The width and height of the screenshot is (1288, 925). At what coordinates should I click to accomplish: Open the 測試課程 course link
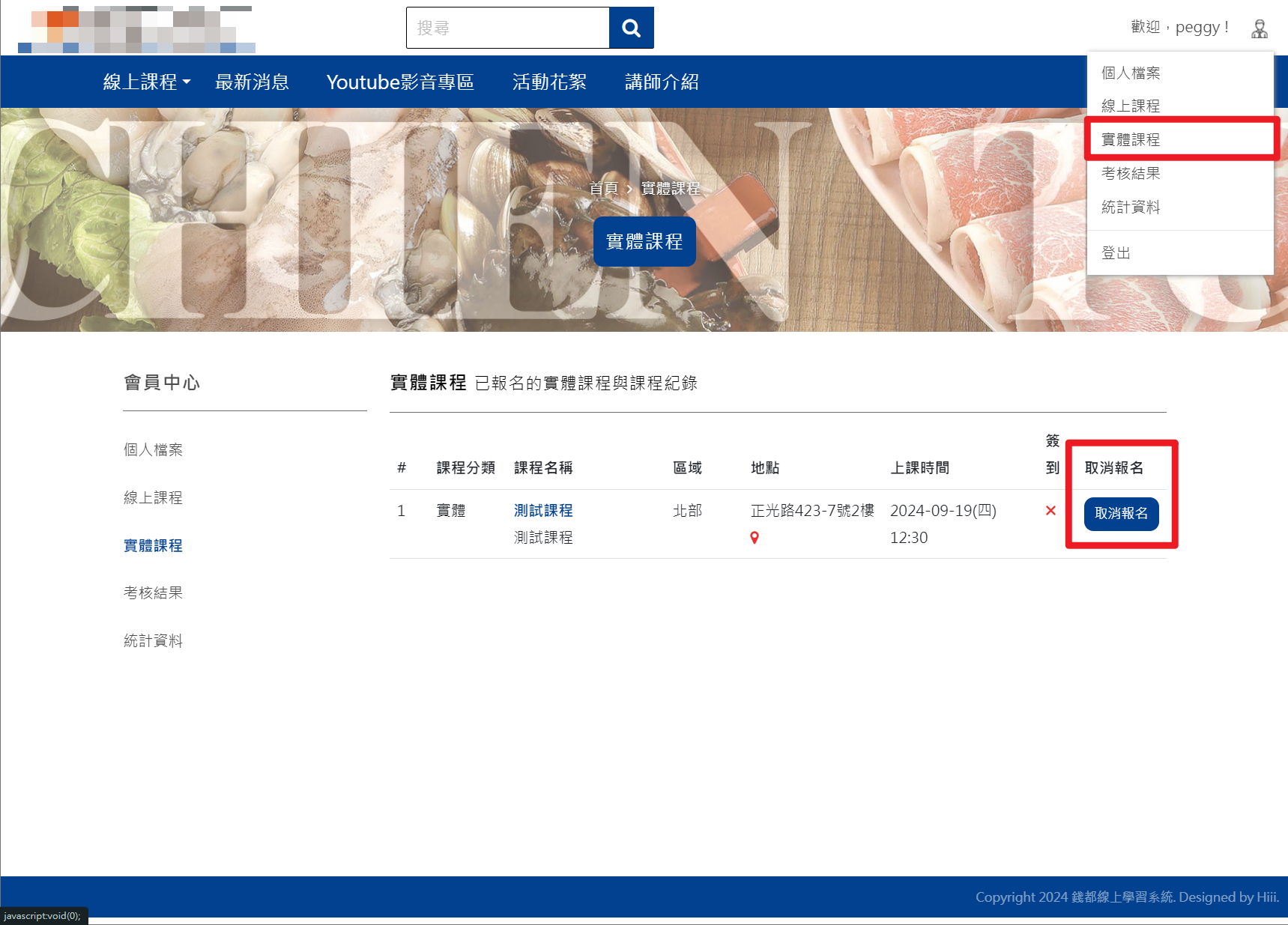pos(543,511)
